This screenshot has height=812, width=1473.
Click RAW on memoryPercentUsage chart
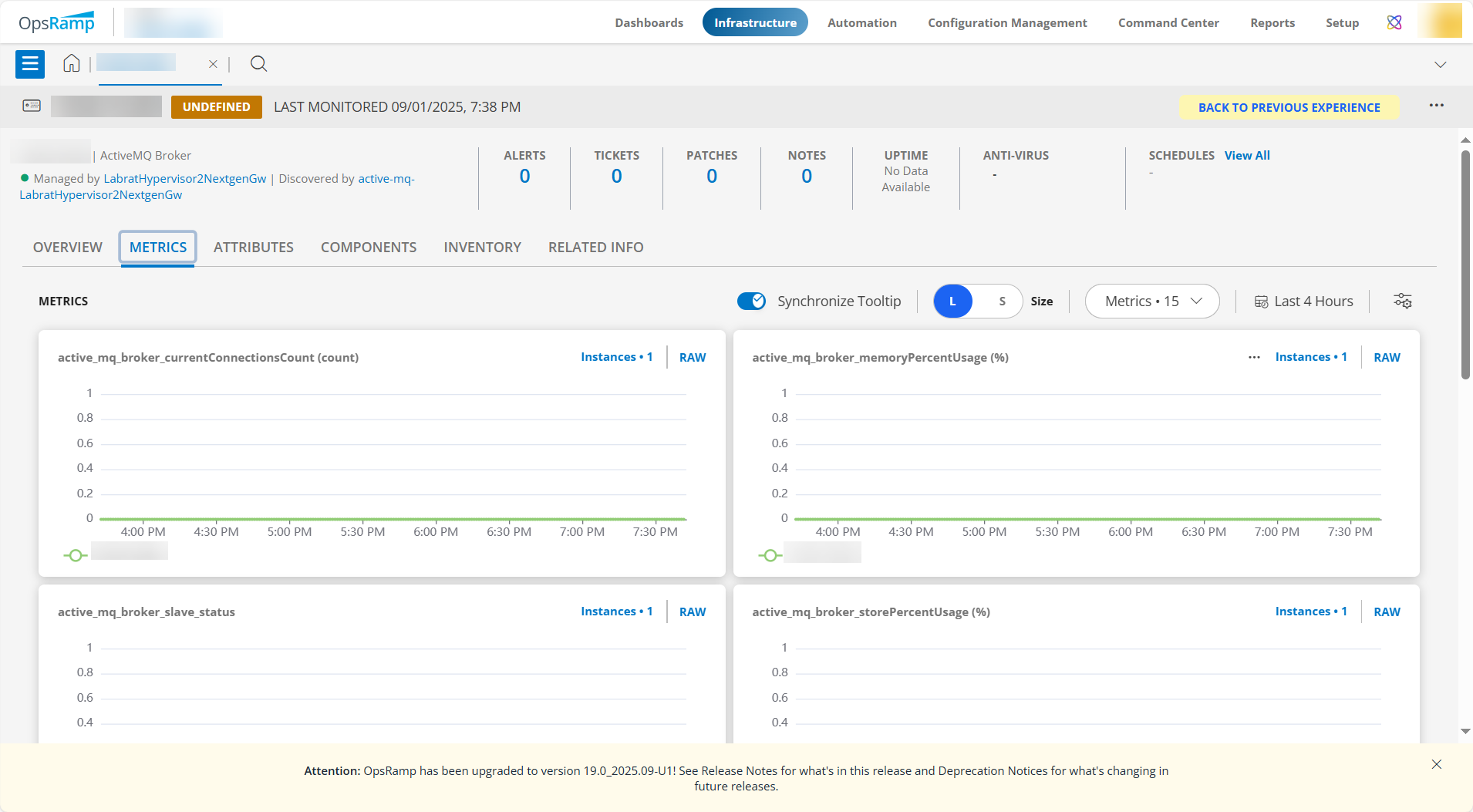[1387, 357]
